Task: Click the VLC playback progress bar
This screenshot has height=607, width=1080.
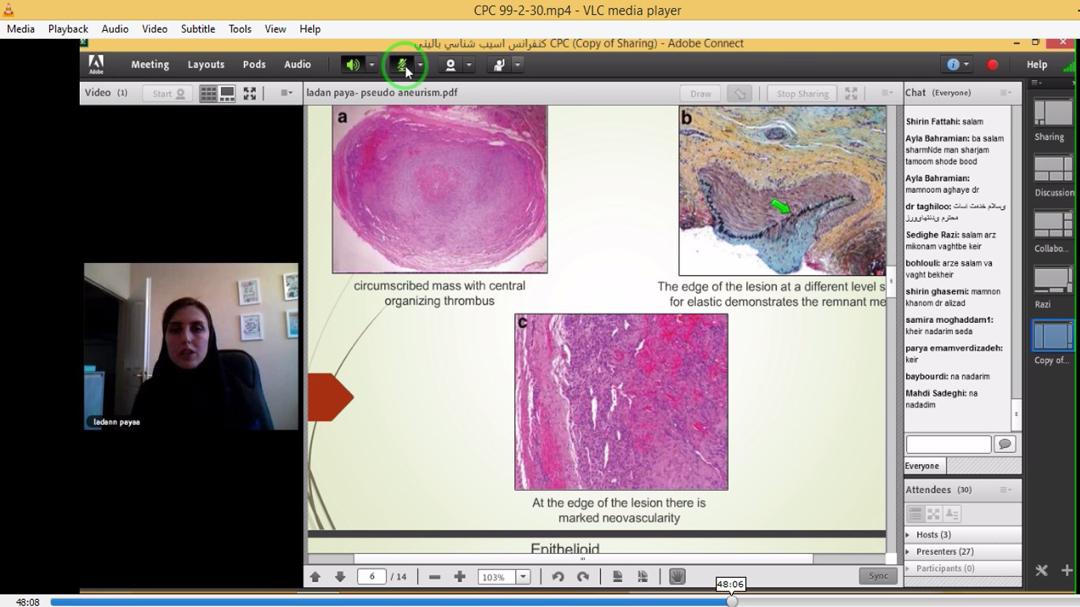Action: point(400,602)
